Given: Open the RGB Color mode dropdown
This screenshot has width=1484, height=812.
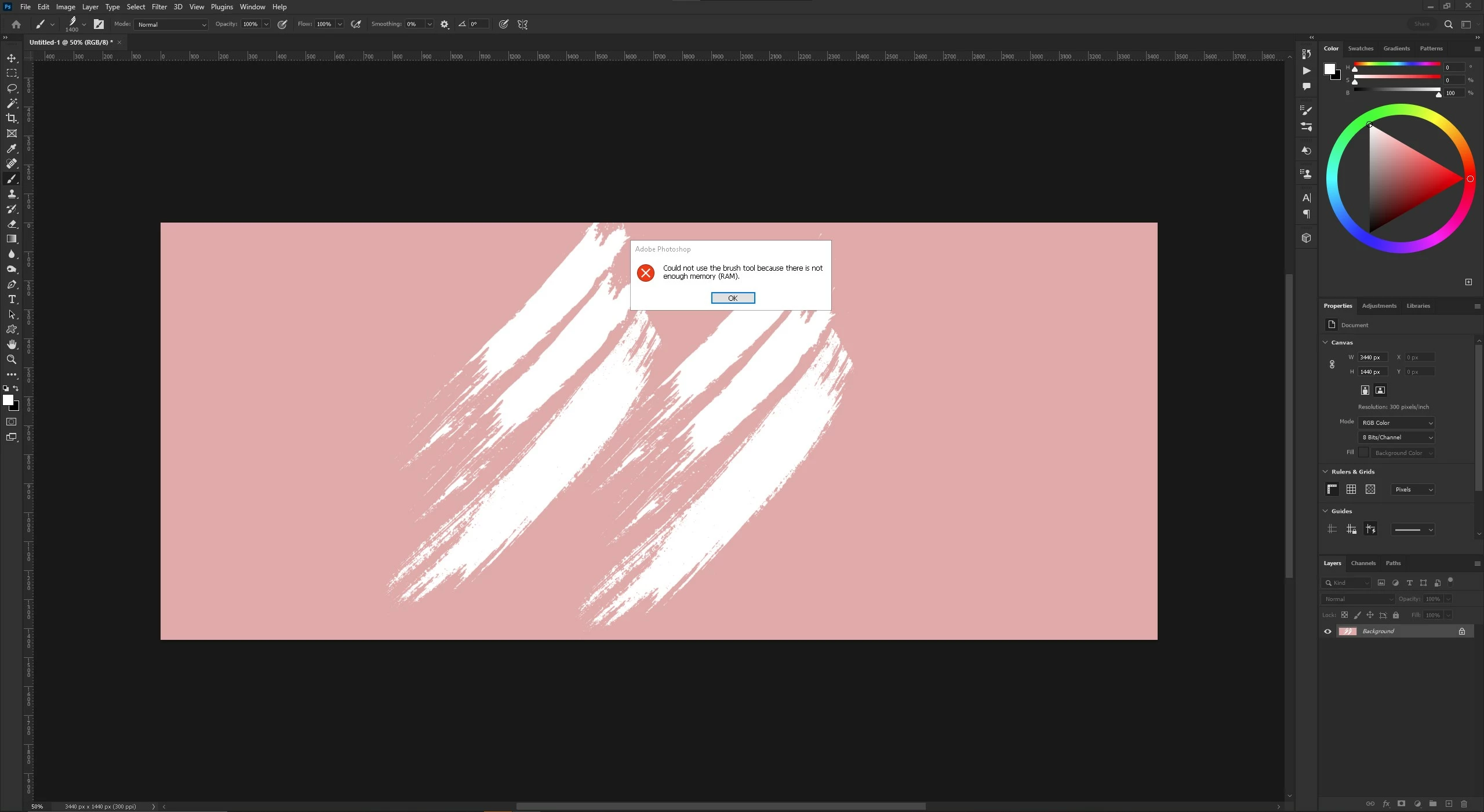Looking at the screenshot, I should click(1396, 423).
